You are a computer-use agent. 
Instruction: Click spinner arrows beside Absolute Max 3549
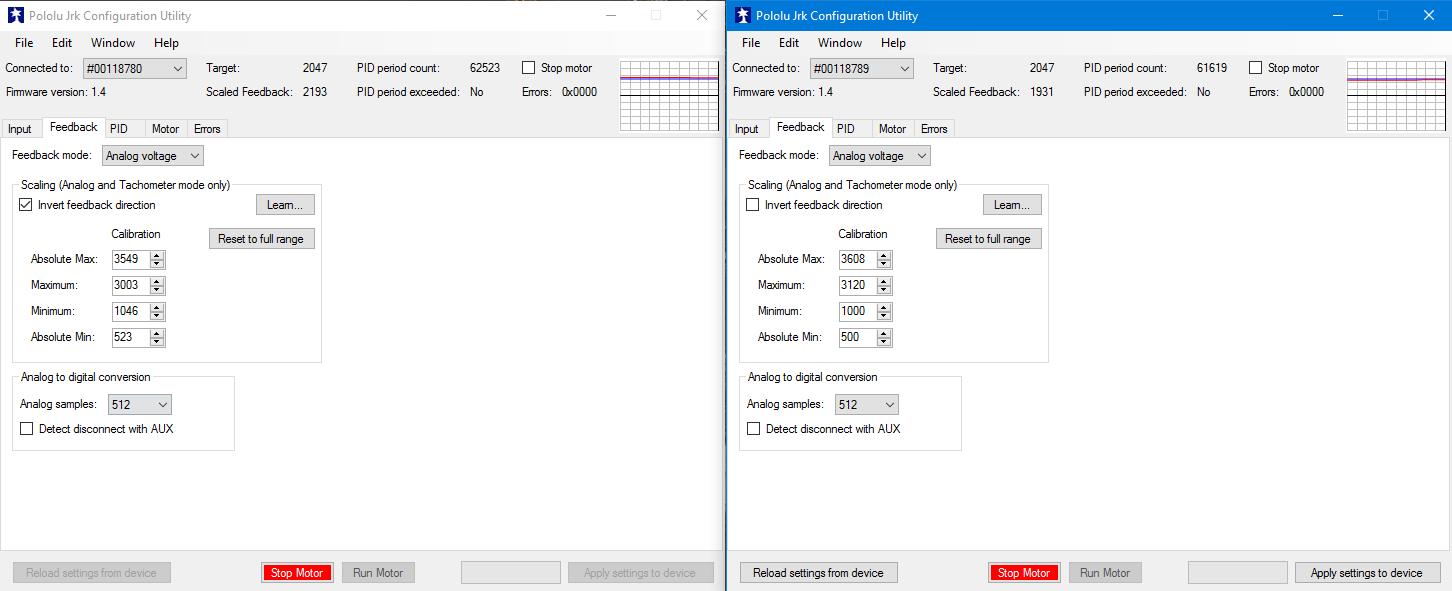click(x=157, y=259)
